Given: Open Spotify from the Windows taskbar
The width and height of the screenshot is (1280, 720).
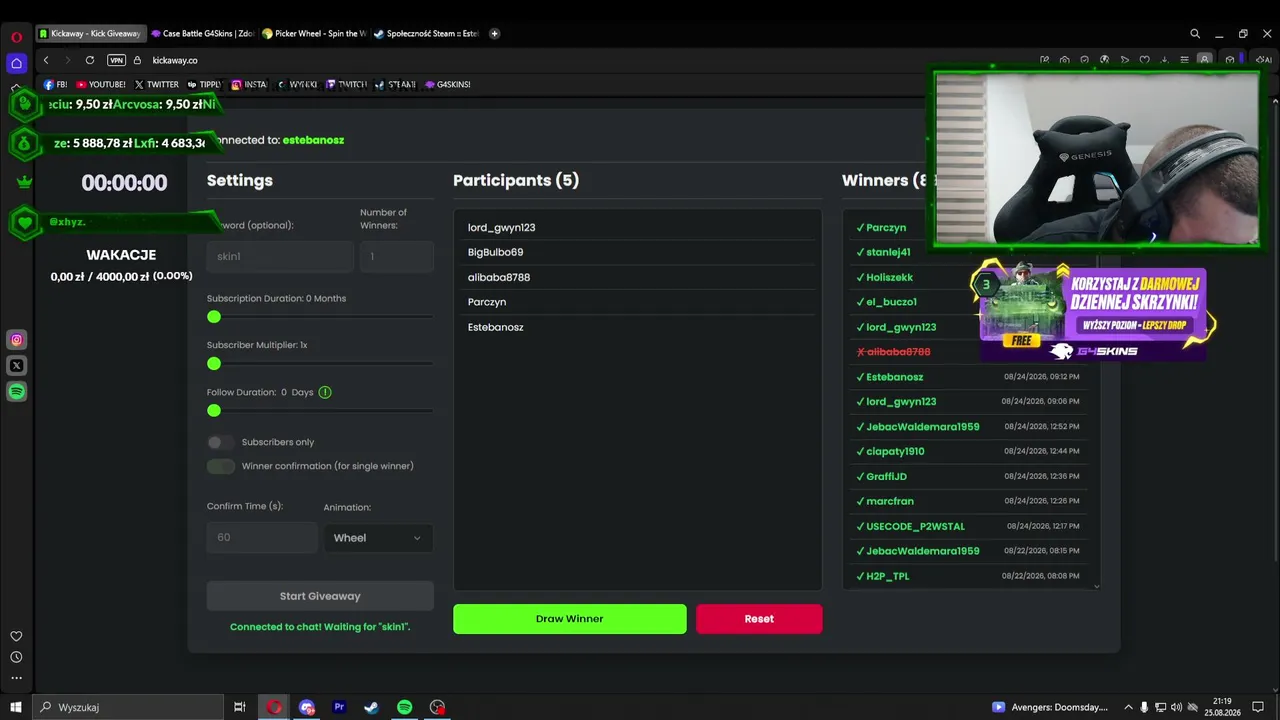Looking at the screenshot, I should (x=404, y=707).
